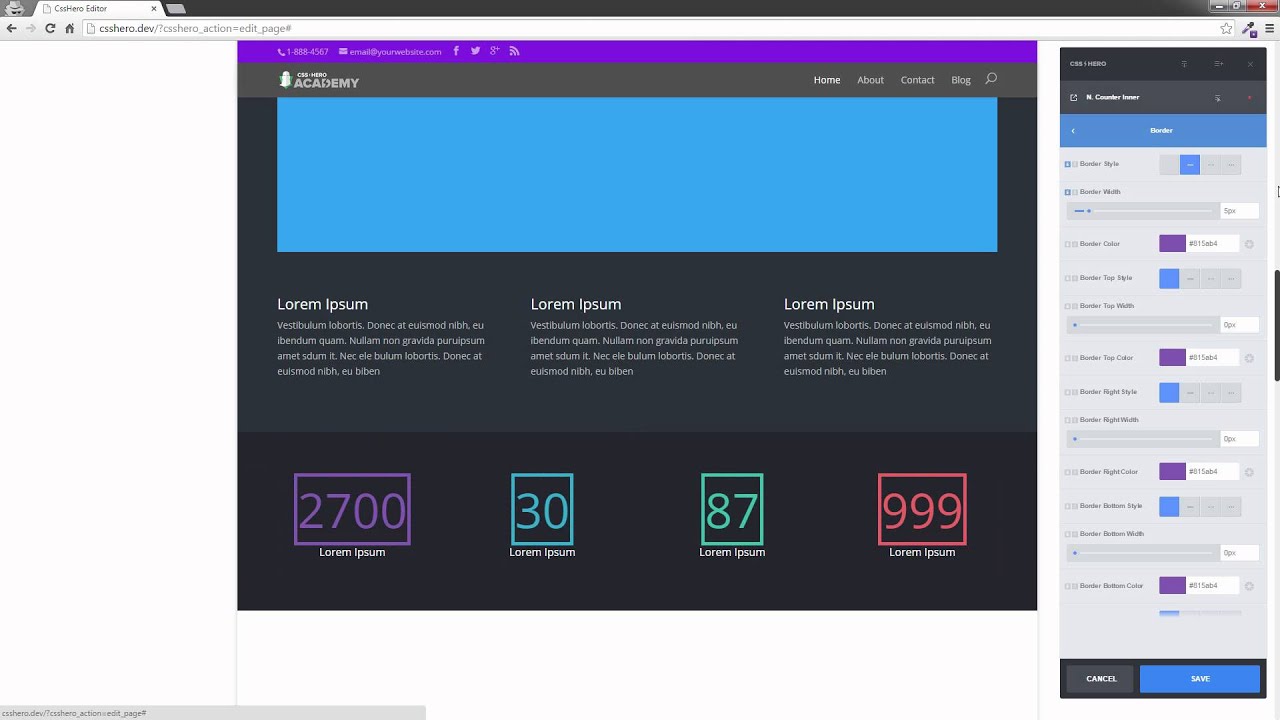Open the RSS feed icon
This screenshot has width=1280, height=720.
tap(514, 51)
